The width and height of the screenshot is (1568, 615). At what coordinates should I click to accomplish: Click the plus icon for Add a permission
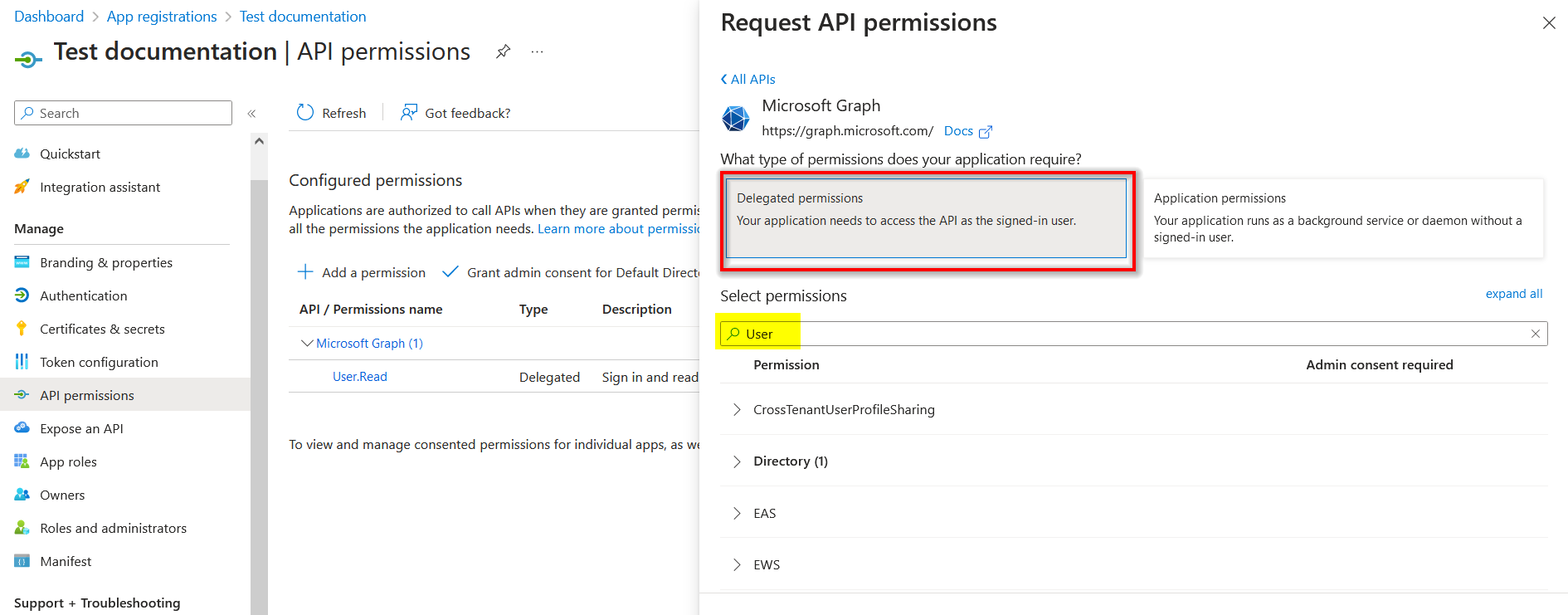305,272
